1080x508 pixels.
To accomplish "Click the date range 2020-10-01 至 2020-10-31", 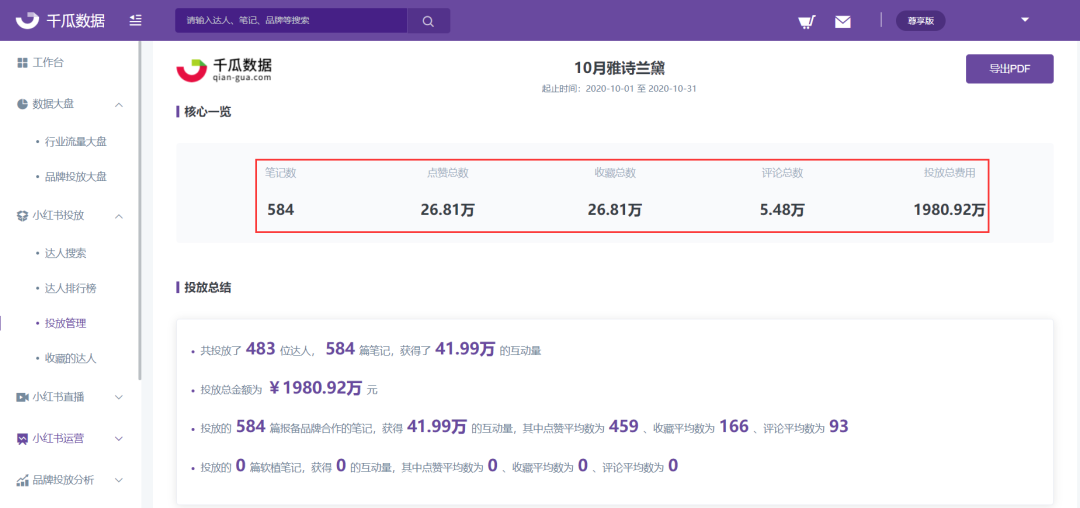I will [x=641, y=89].
